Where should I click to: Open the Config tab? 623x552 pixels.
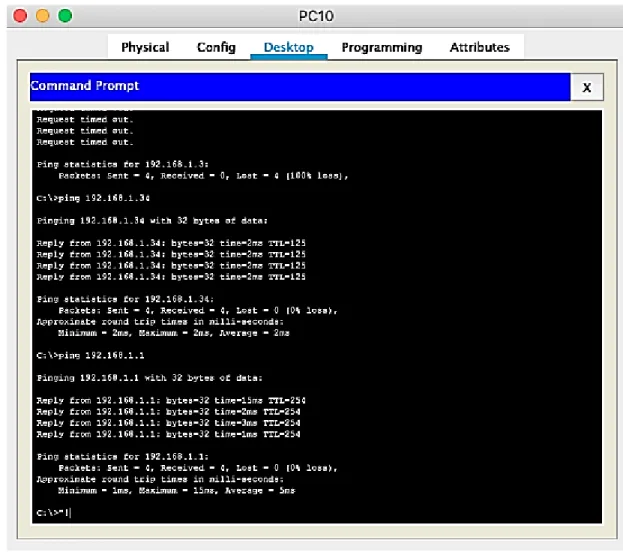click(216, 47)
